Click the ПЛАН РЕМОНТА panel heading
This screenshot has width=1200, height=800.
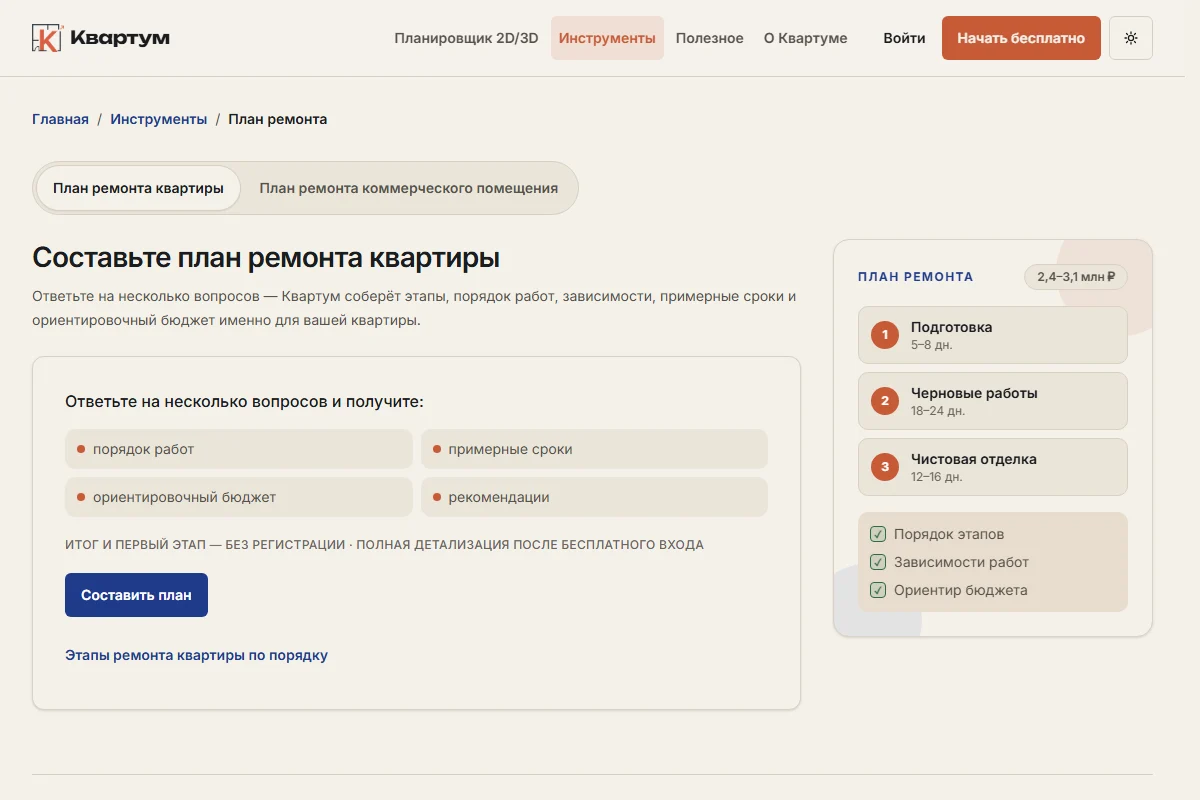tap(915, 277)
